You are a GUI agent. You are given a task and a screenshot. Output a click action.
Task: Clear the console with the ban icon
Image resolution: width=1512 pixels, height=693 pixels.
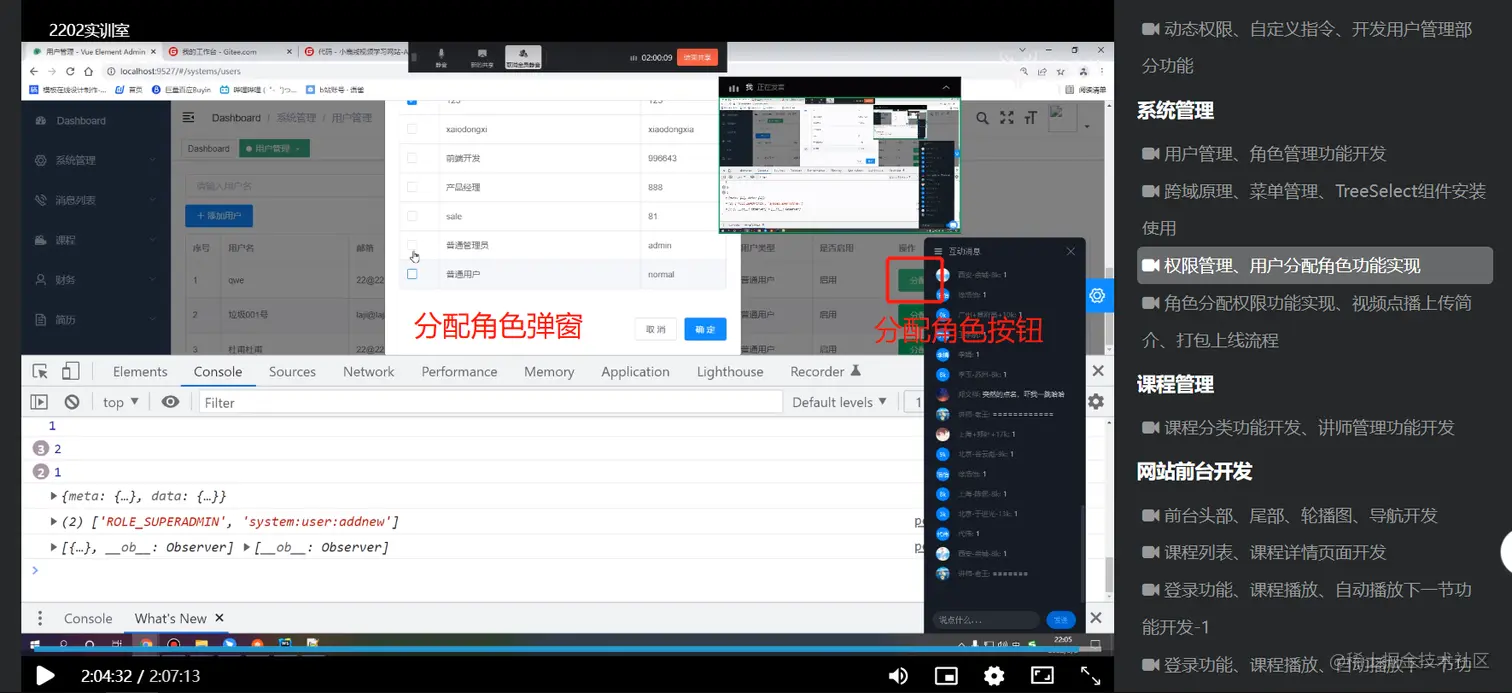point(72,402)
